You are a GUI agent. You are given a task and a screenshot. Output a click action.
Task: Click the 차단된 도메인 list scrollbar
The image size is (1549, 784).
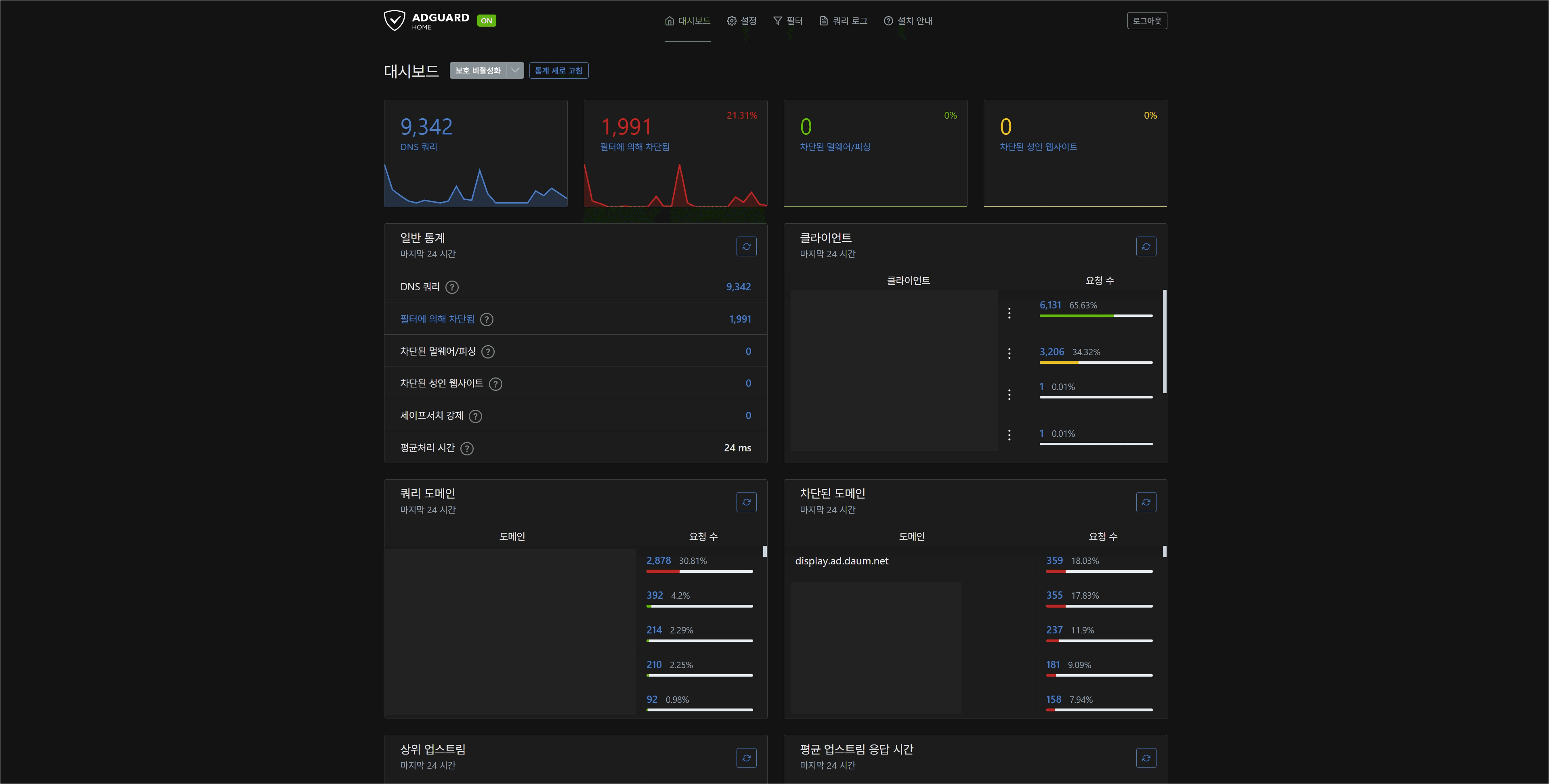[x=1165, y=551]
